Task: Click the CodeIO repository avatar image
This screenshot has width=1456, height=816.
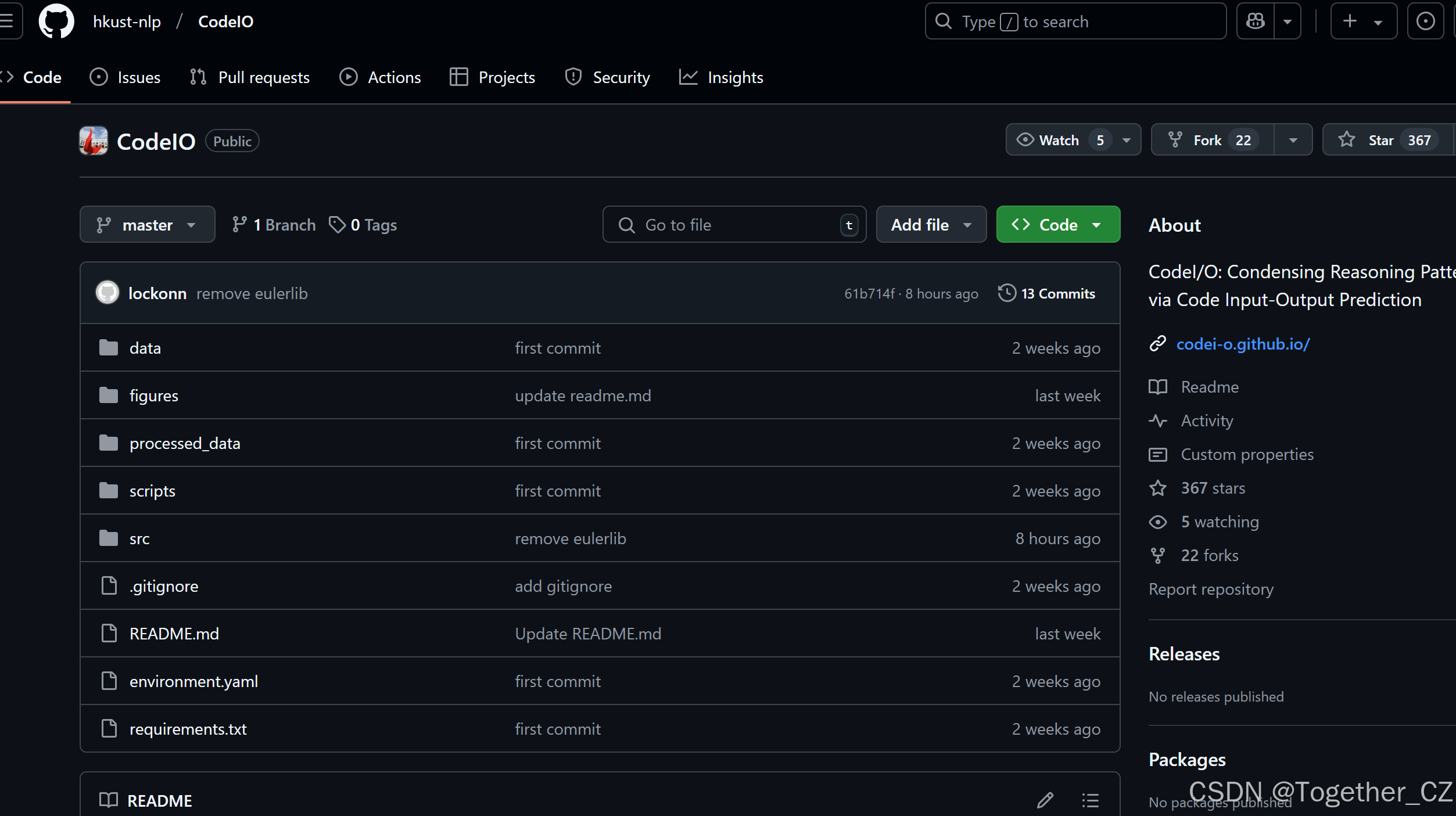Action: tap(94, 141)
